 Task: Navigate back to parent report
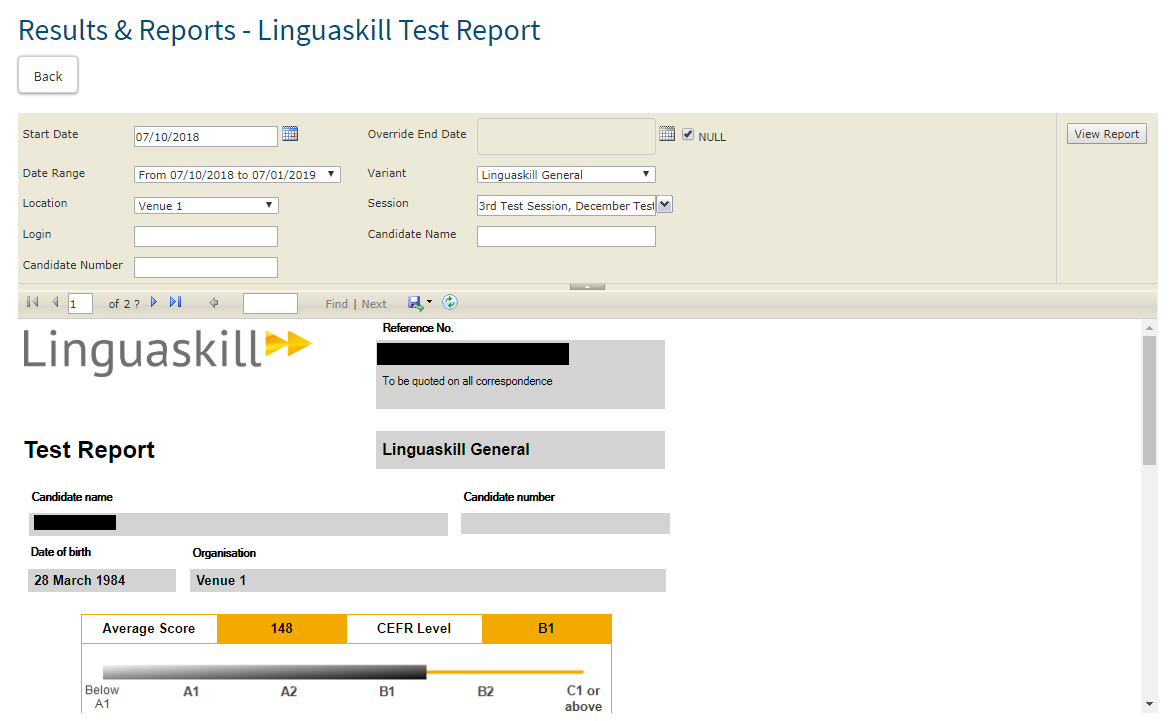point(213,303)
